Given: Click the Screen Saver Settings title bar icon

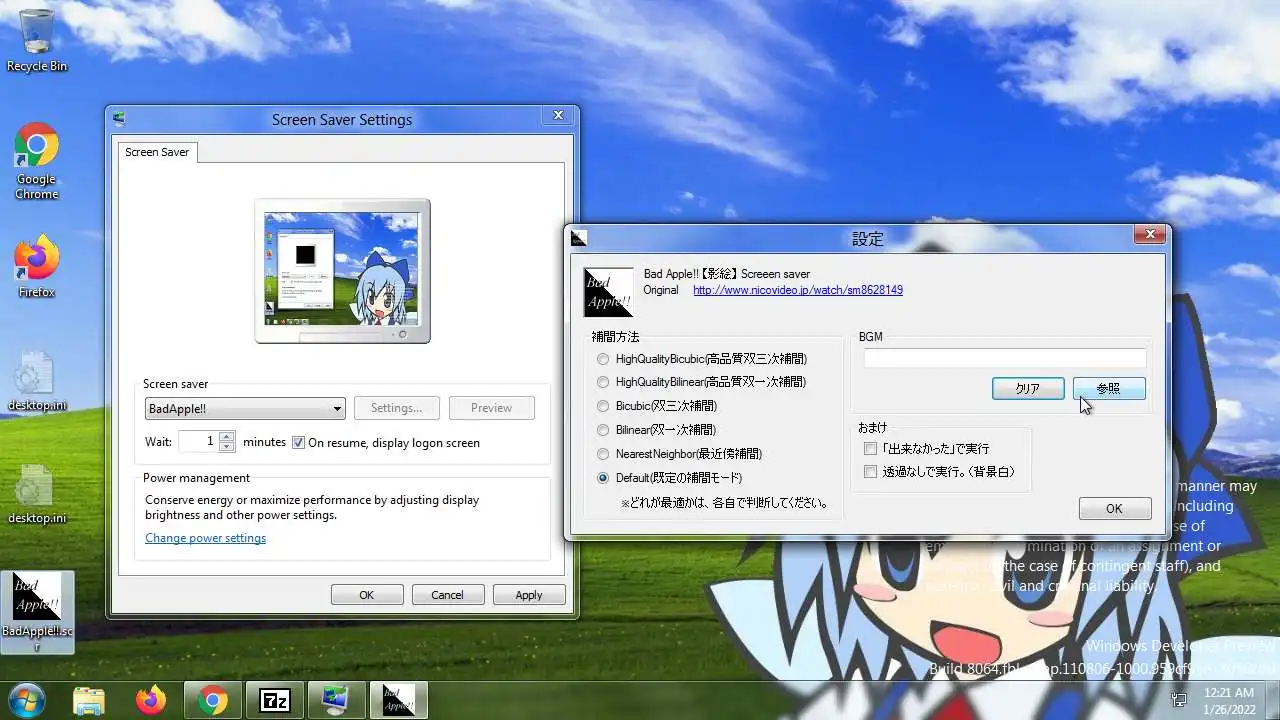Looking at the screenshot, I should [x=120, y=118].
